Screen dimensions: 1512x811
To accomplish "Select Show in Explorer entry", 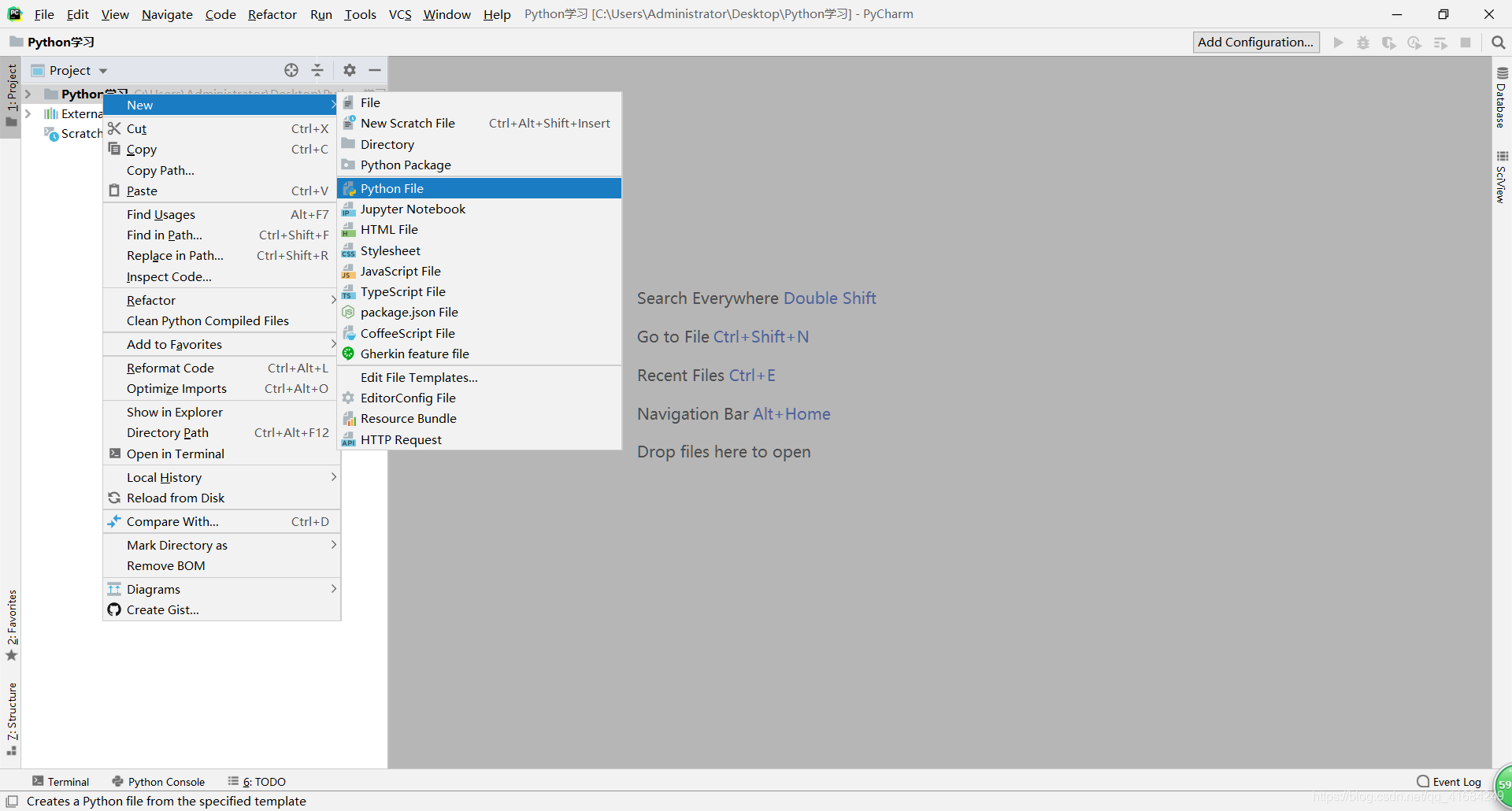I will click(x=221, y=412).
